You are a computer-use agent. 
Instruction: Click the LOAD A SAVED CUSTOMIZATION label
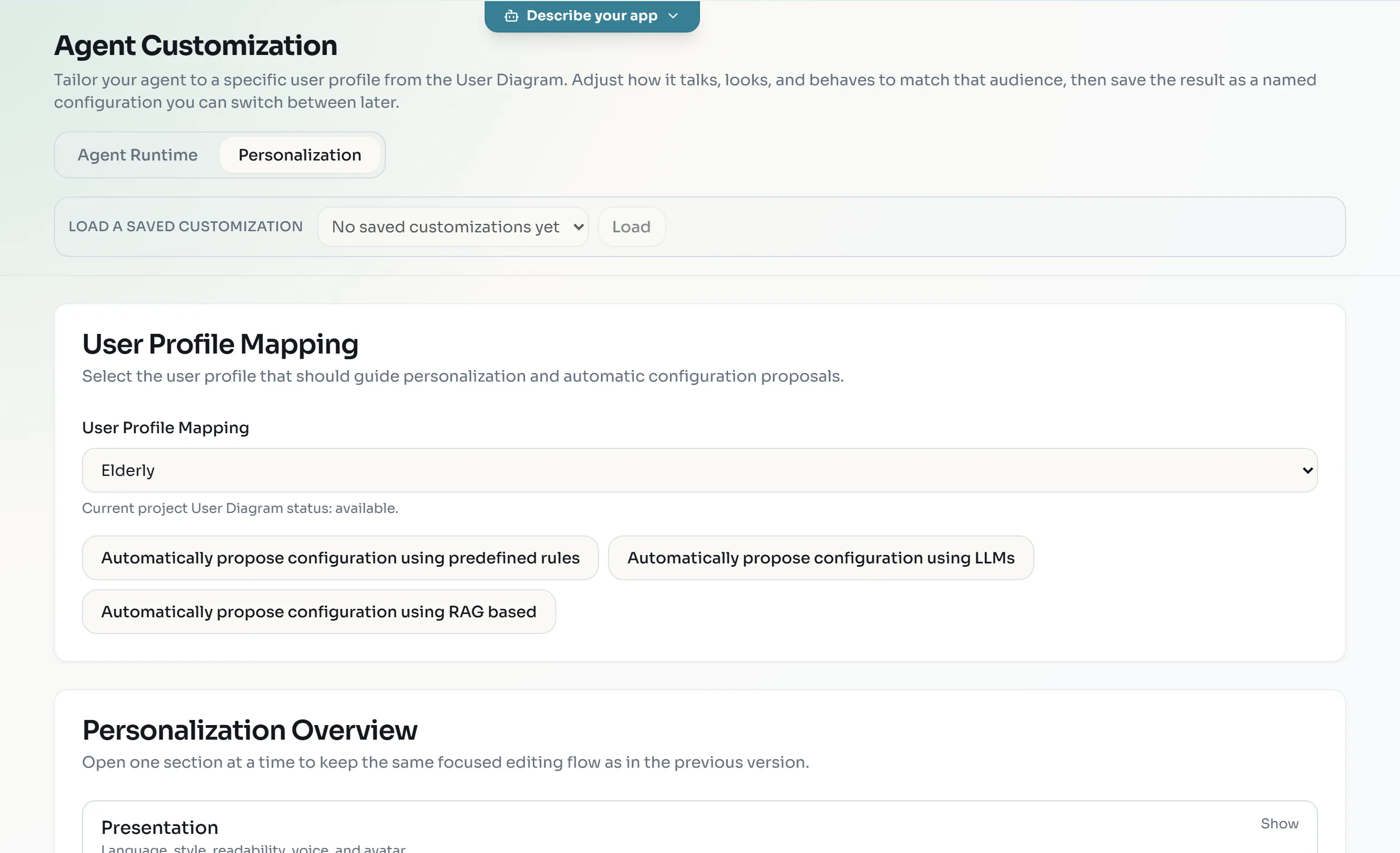pos(185,226)
